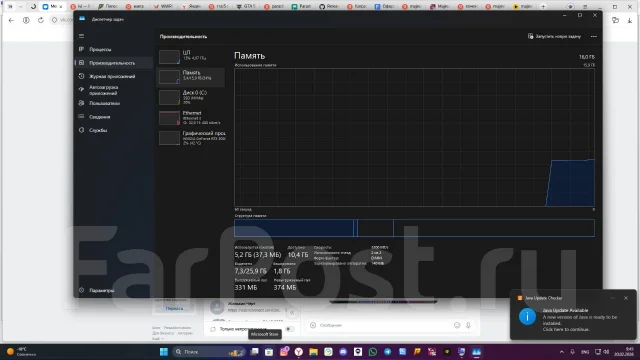Open the Java notification options dots
Viewport: 640px width, 360px height.
(x=613, y=298)
